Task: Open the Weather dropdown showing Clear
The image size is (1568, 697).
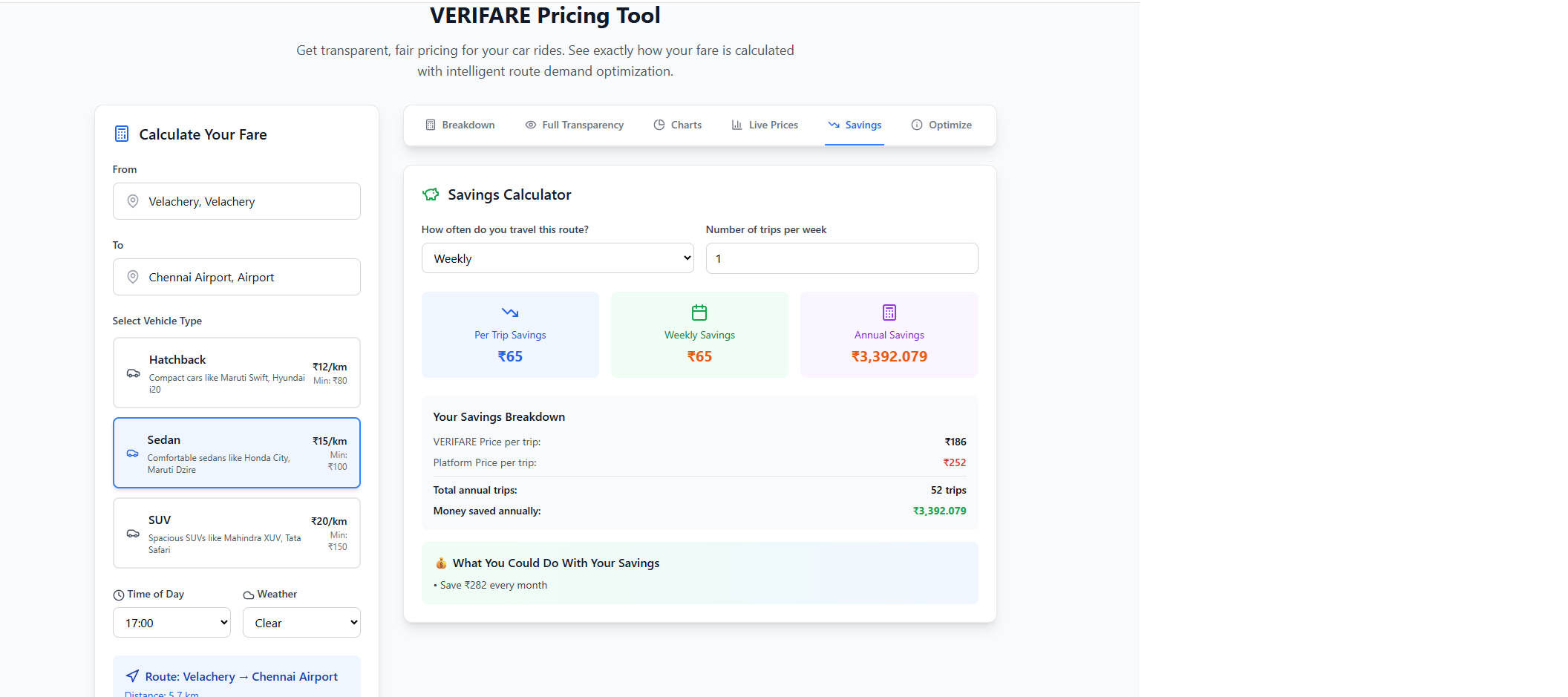Action: [x=301, y=623]
